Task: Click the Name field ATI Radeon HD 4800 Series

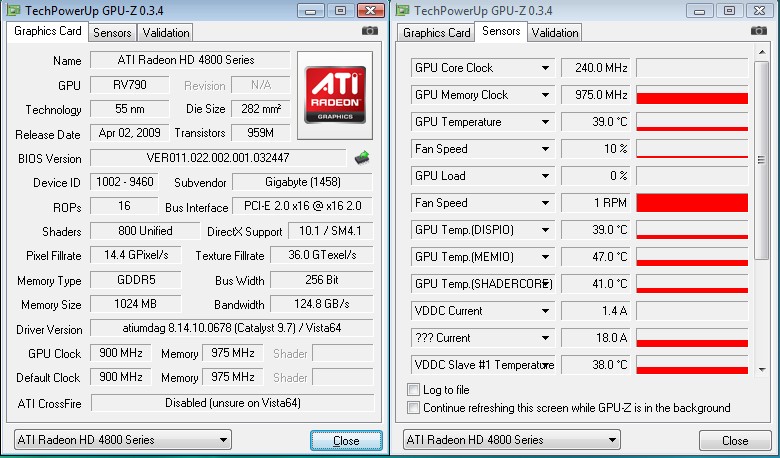Action: pyautogui.click(x=190, y=60)
